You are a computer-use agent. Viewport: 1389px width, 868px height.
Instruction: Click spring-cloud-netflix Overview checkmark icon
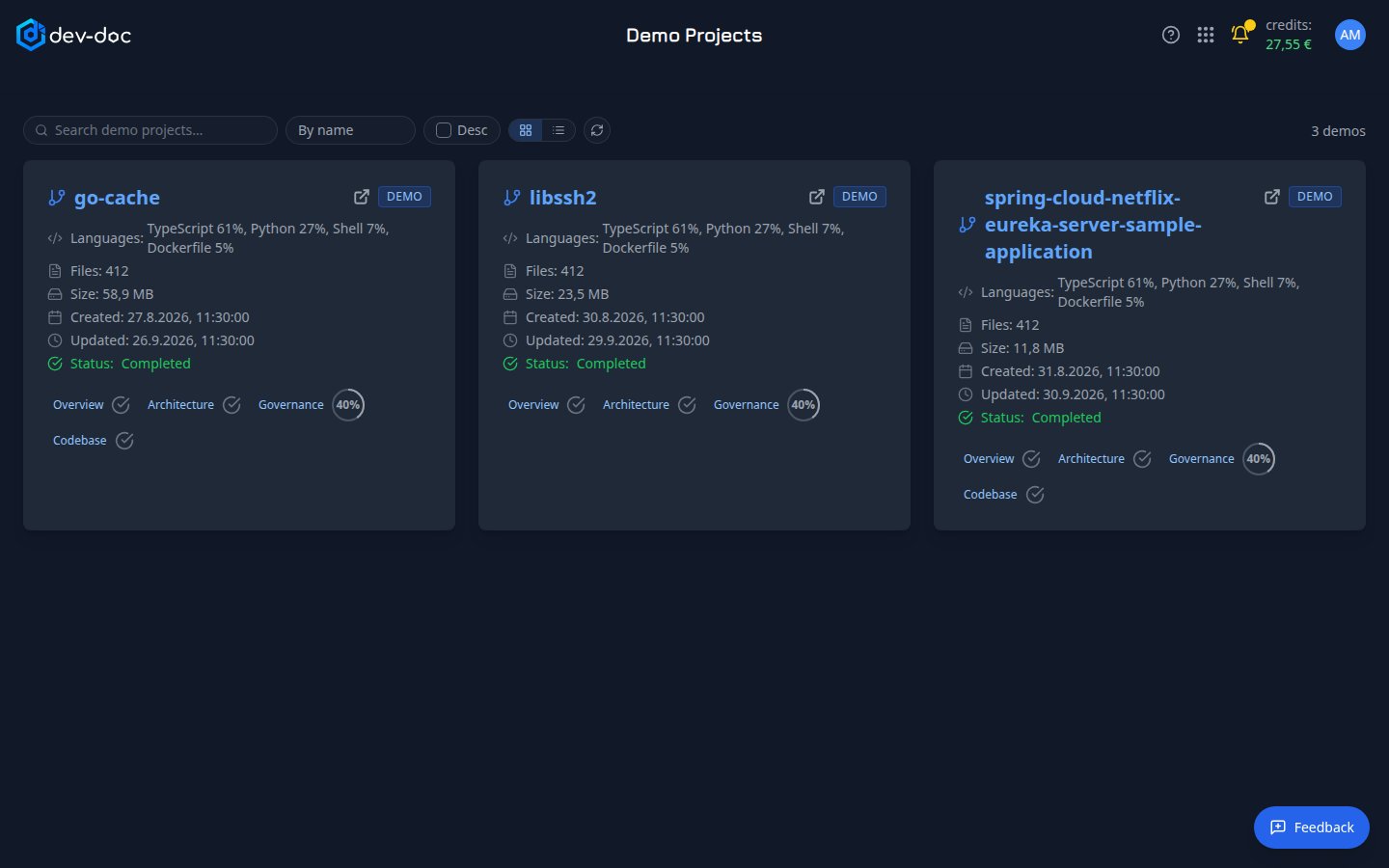click(x=1031, y=459)
